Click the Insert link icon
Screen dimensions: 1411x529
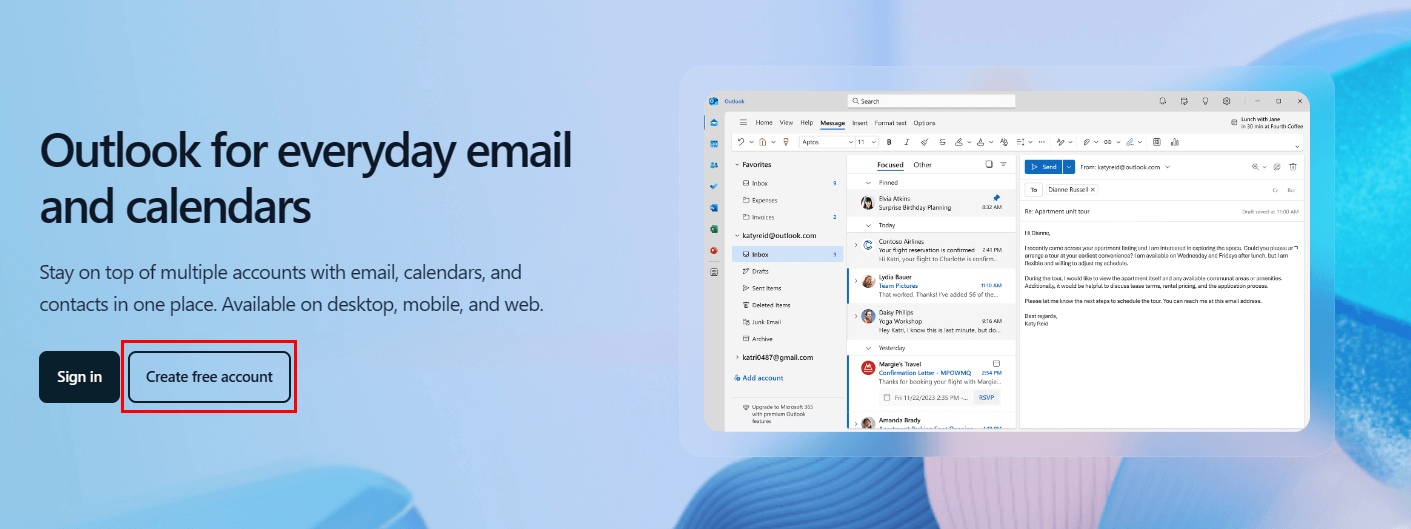pyautogui.click(x=1108, y=142)
